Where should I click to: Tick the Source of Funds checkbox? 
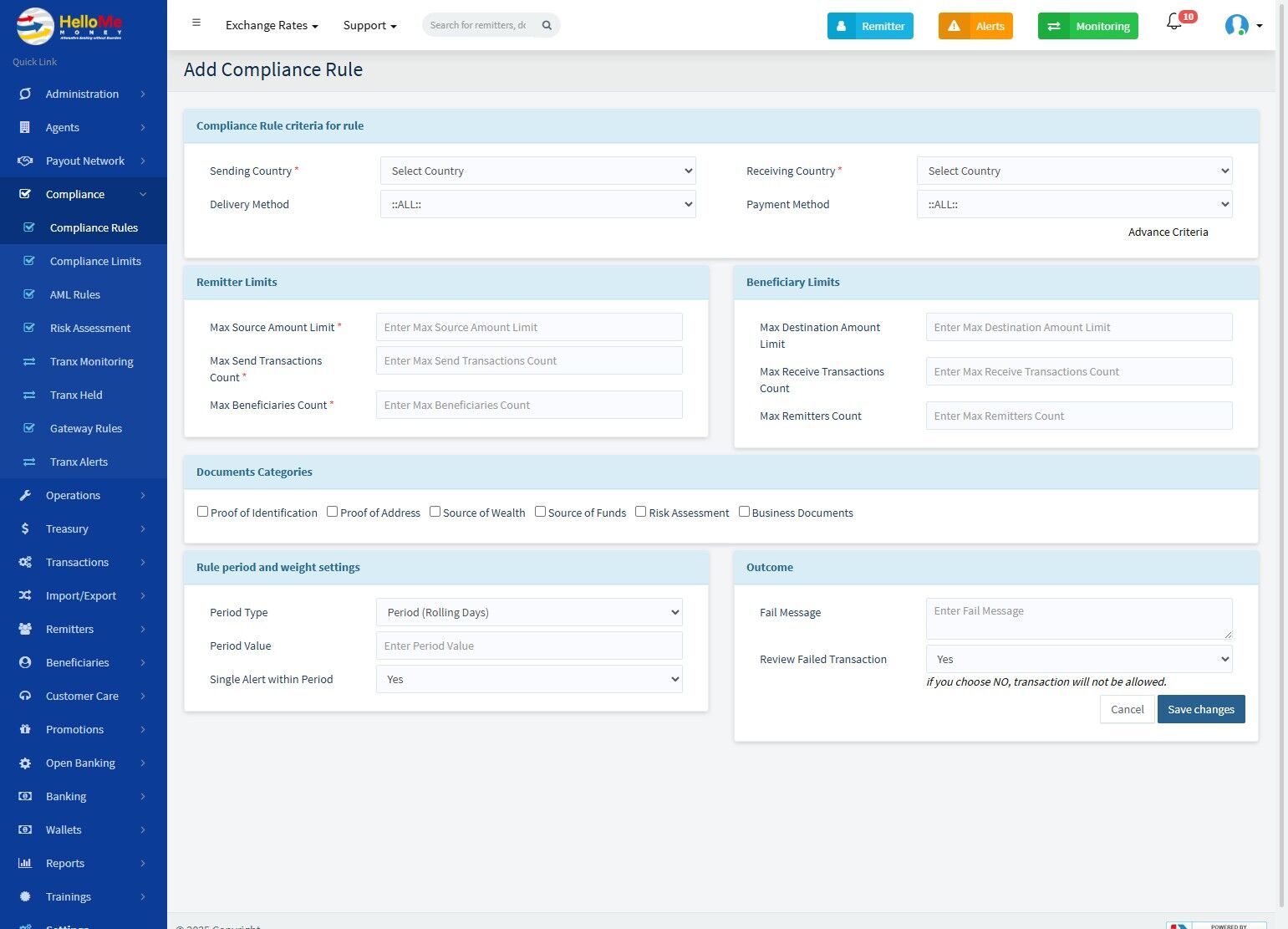point(540,512)
